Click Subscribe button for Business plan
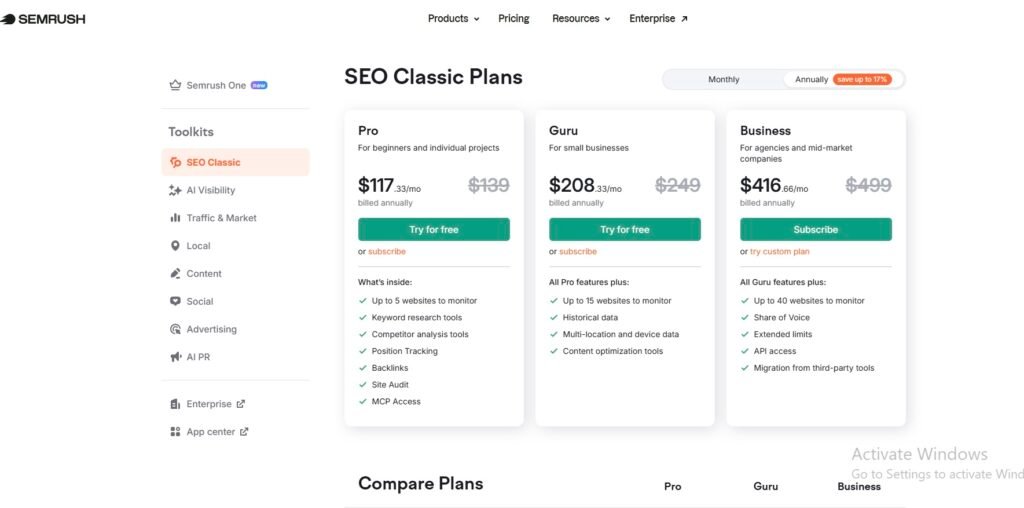The height and width of the screenshot is (508, 1024). click(x=816, y=230)
